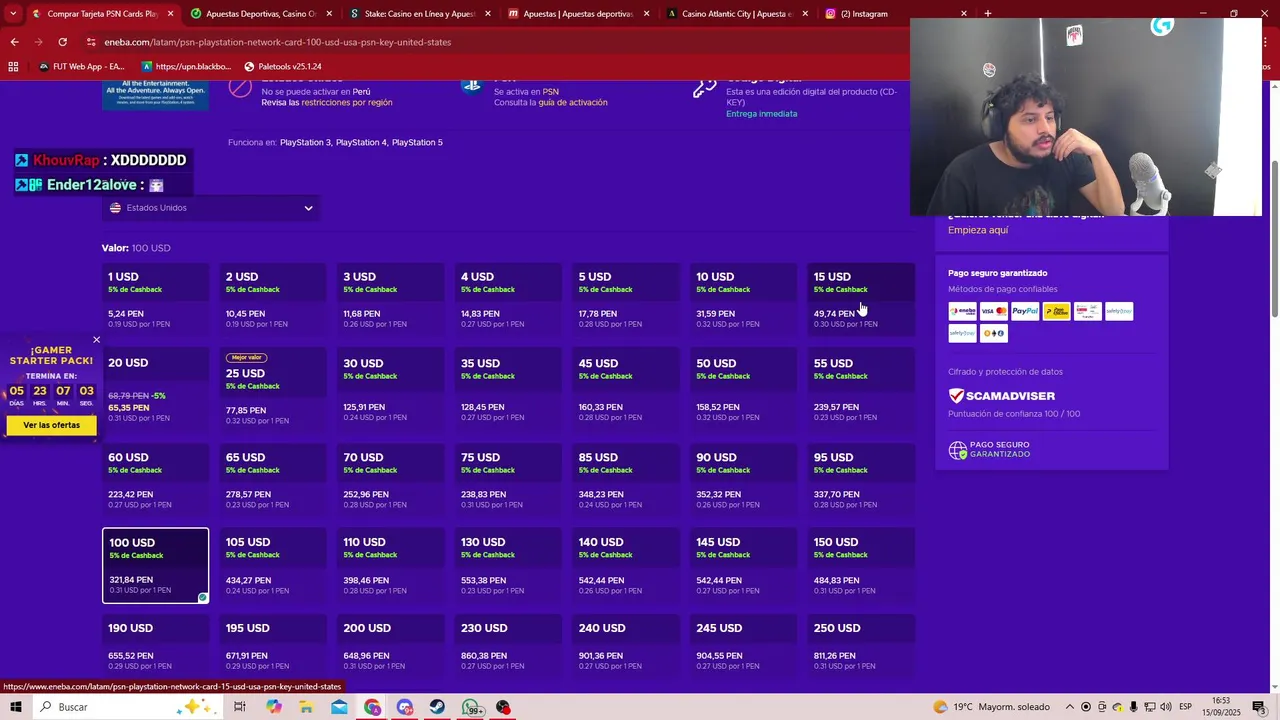This screenshot has height=720, width=1280.
Task: Go back to the previous page
Action: (x=14, y=42)
